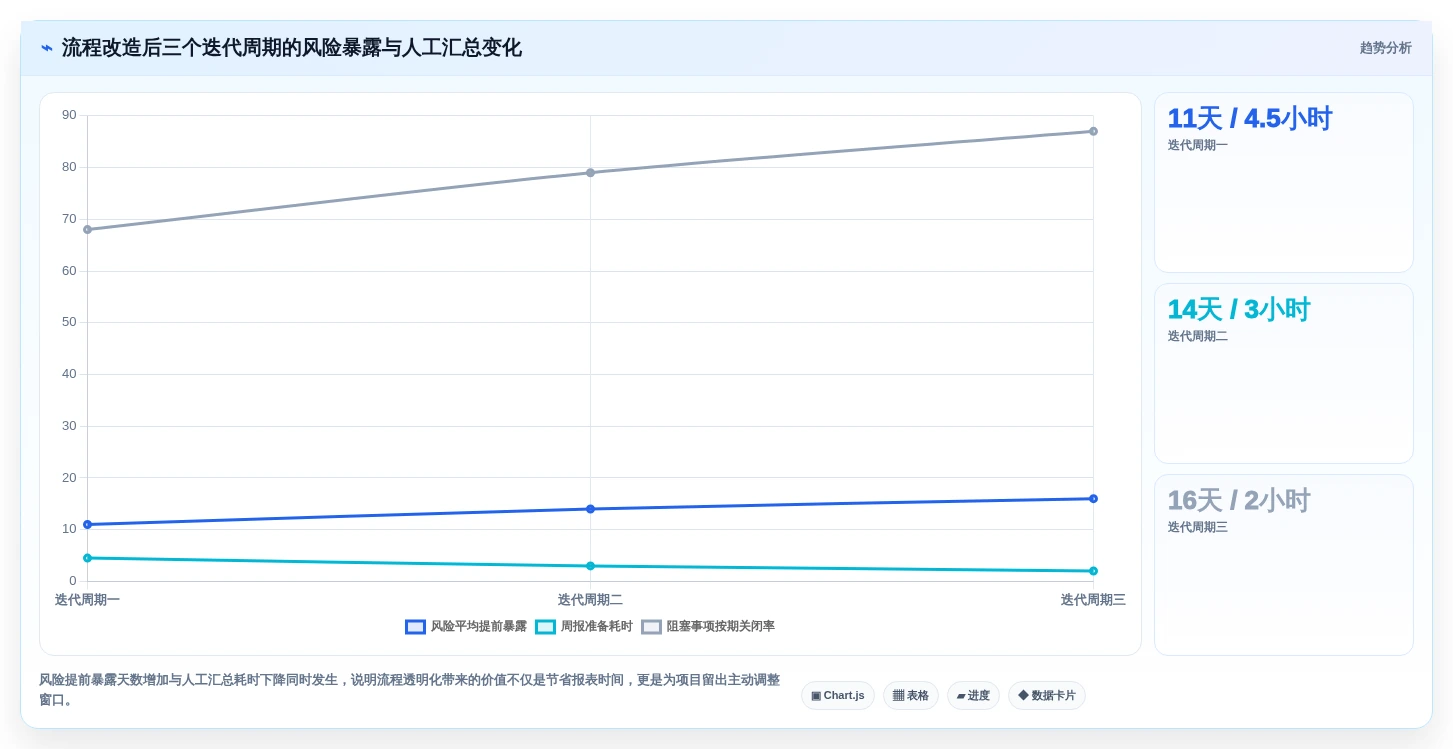Image resolution: width=1453 pixels, height=749 pixels.
Task: Click the 趋势分析 label in the header
Action: pos(1385,48)
